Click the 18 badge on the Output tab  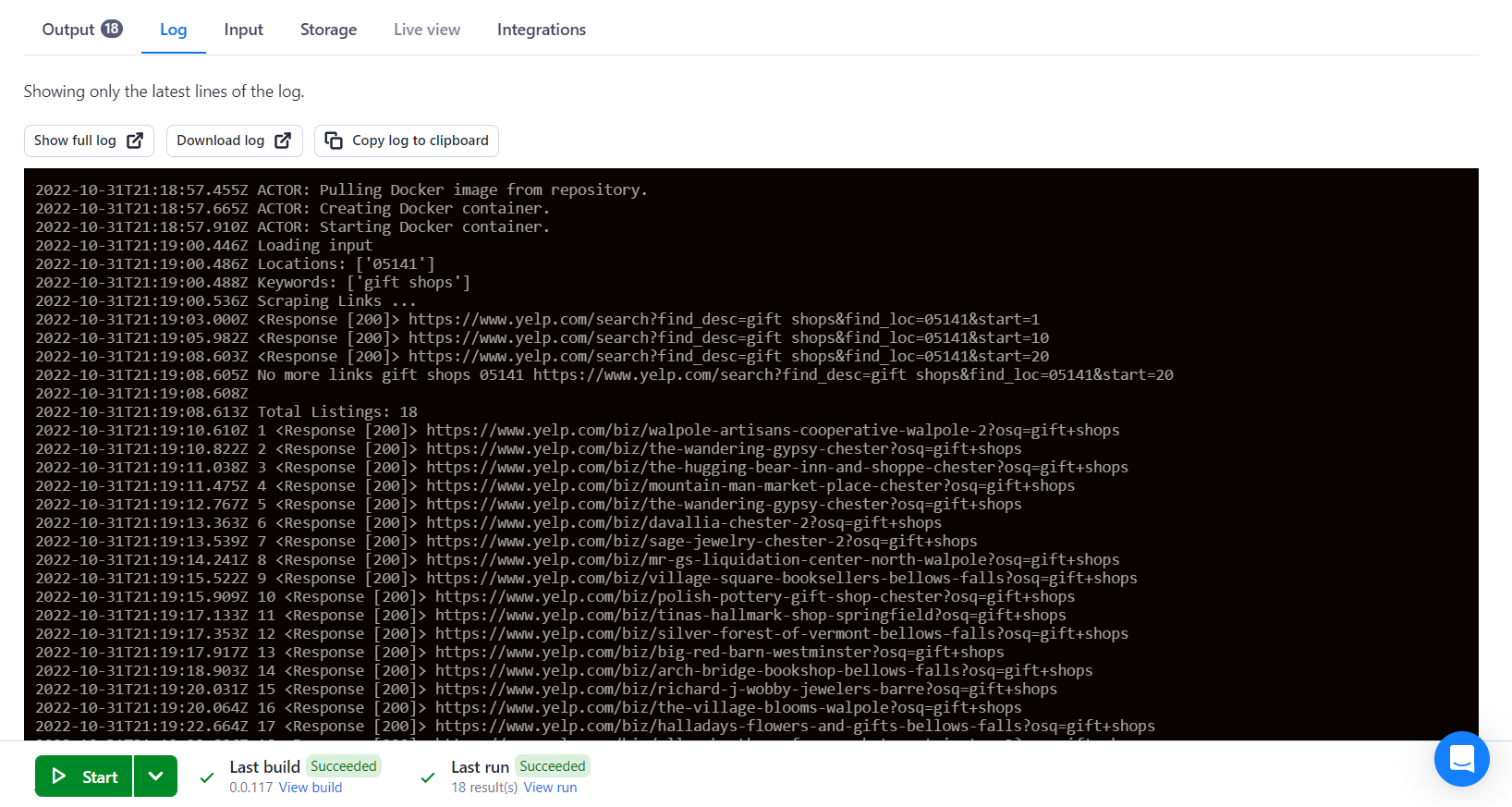coord(112,29)
